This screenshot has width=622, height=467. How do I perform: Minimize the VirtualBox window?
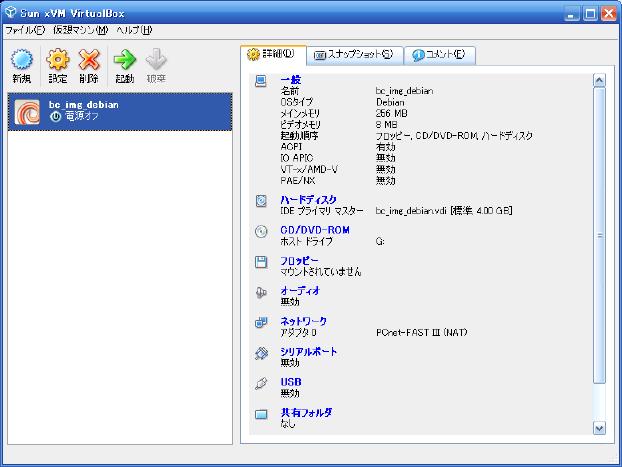coord(572,13)
